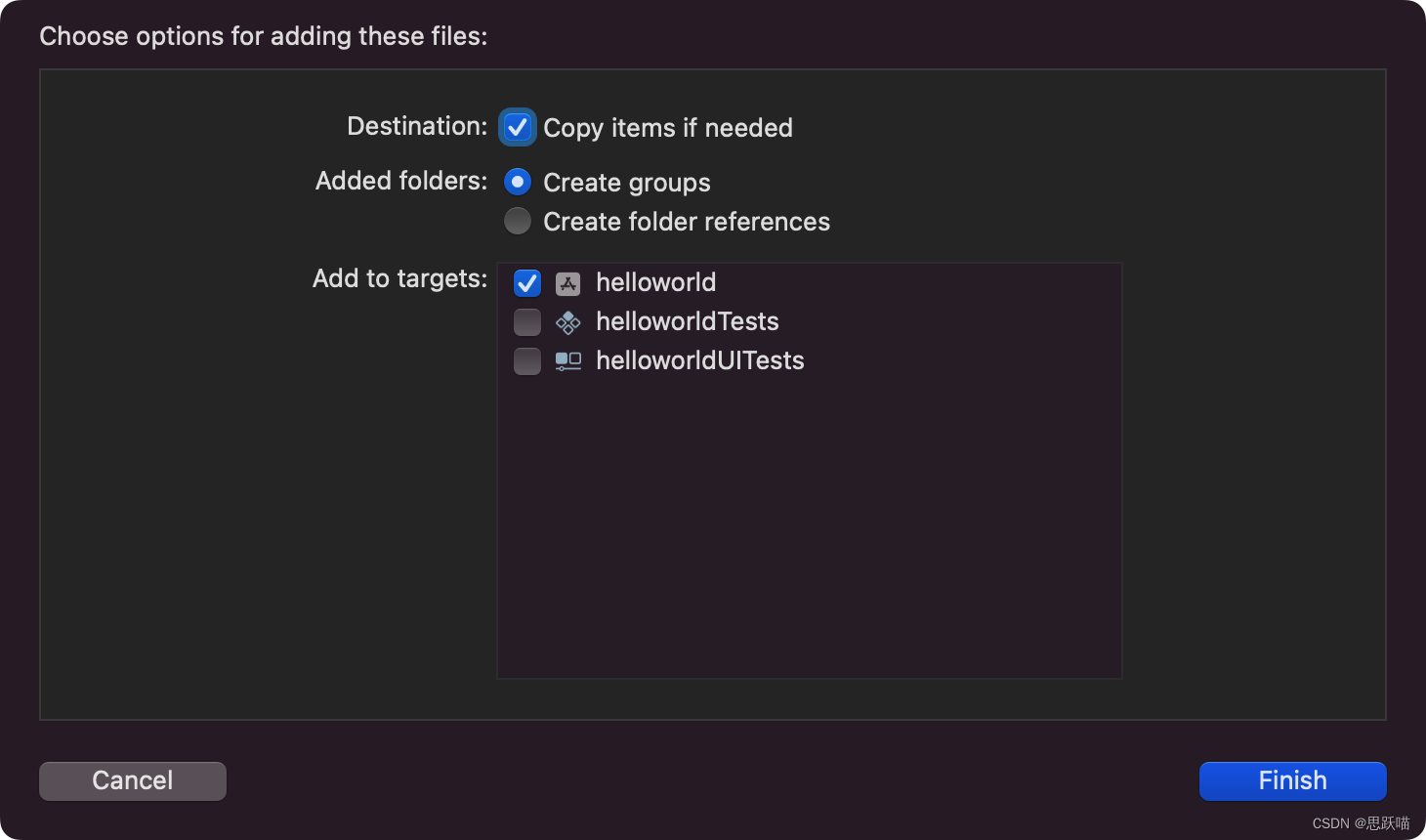Select the helloworldTests target name
Screen dimensions: 1426x840
(x=687, y=321)
